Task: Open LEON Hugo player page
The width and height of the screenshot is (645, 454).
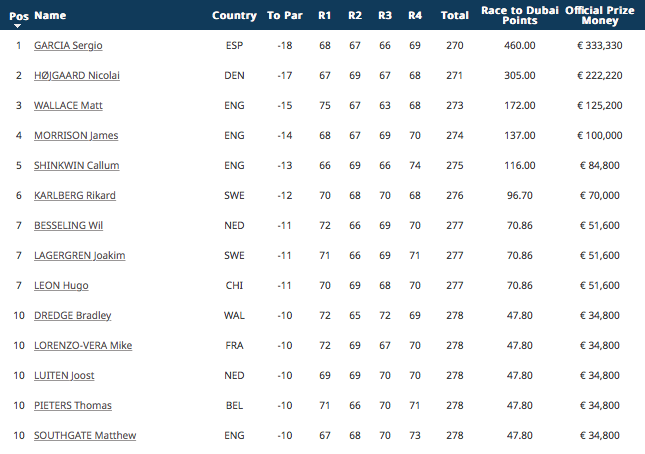Action: pyautogui.click(x=61, y=286)
